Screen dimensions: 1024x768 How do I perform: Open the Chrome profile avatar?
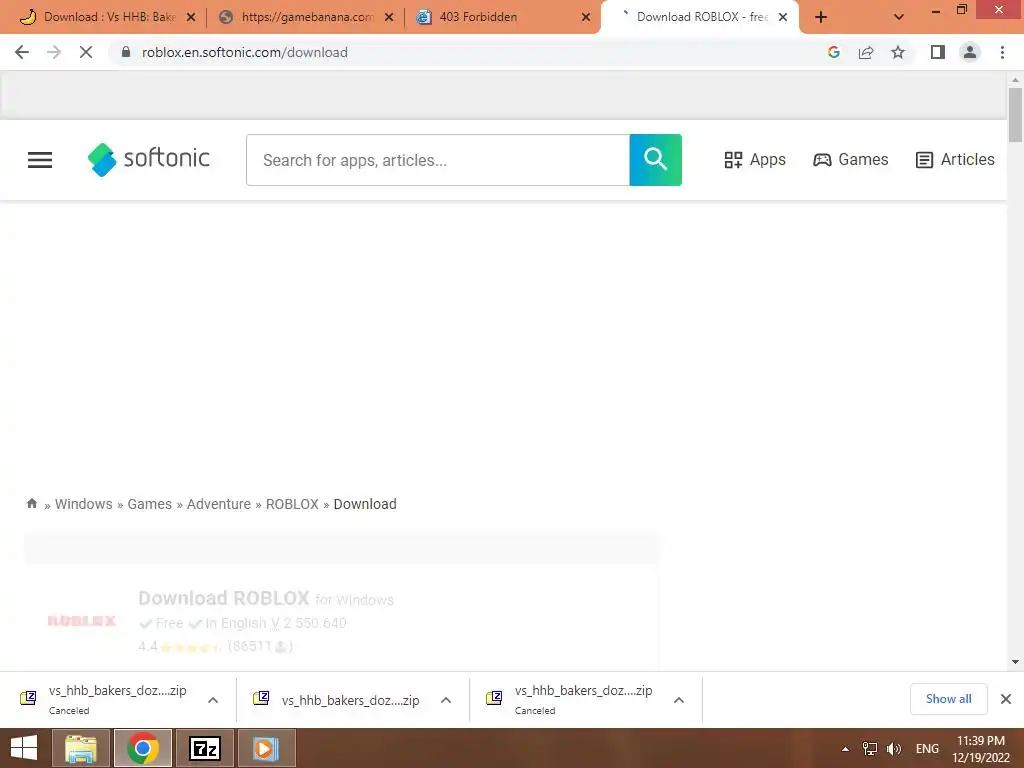pyautogui.click(x=970, y=52)
